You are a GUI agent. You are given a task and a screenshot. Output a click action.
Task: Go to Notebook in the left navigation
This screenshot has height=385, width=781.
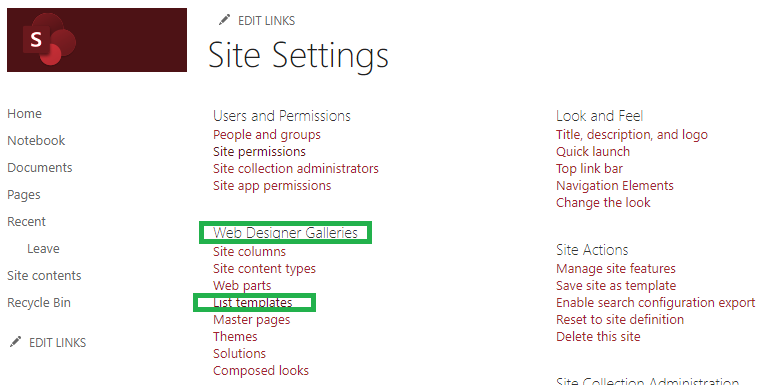(36, 140)
